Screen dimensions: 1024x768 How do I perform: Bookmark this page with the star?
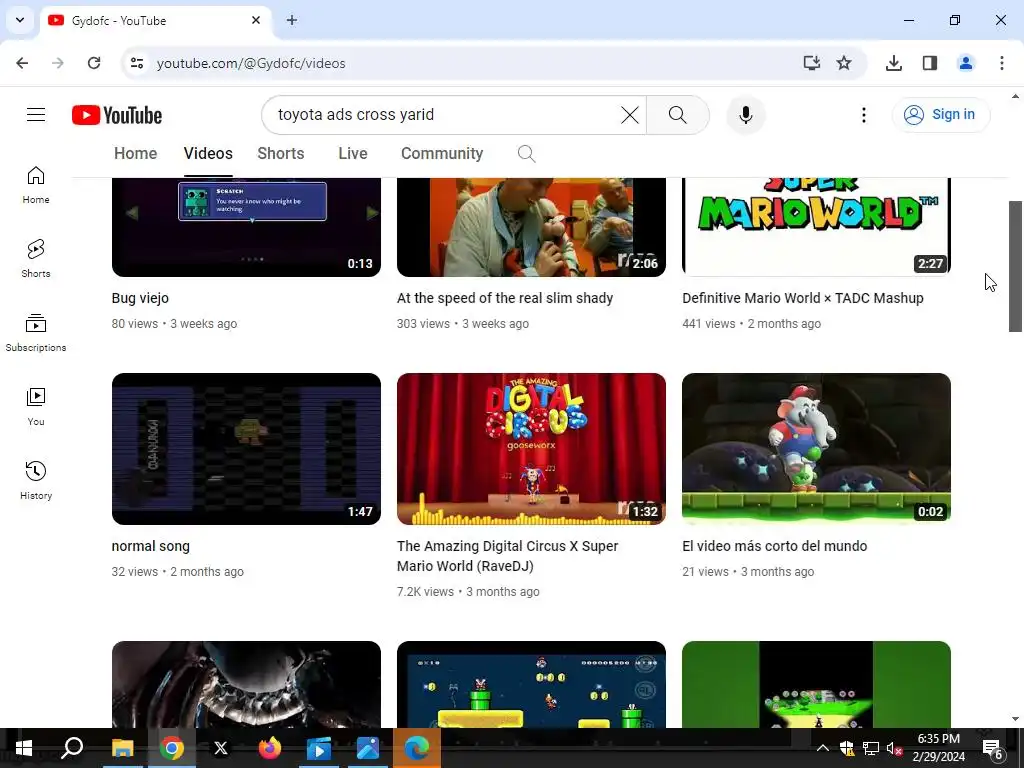click(x=844, y=63)
